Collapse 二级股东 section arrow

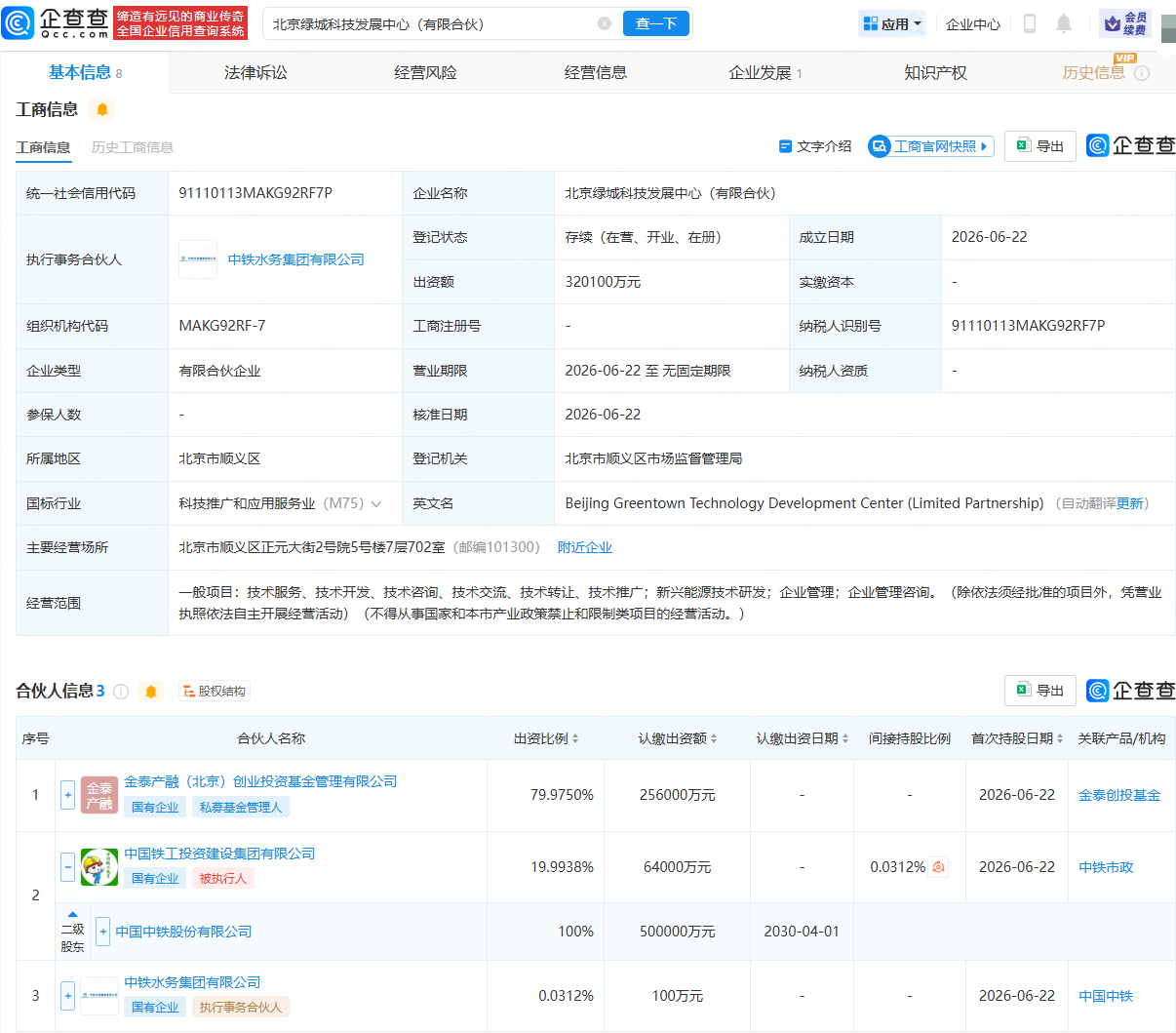click(x=72, y=914)
